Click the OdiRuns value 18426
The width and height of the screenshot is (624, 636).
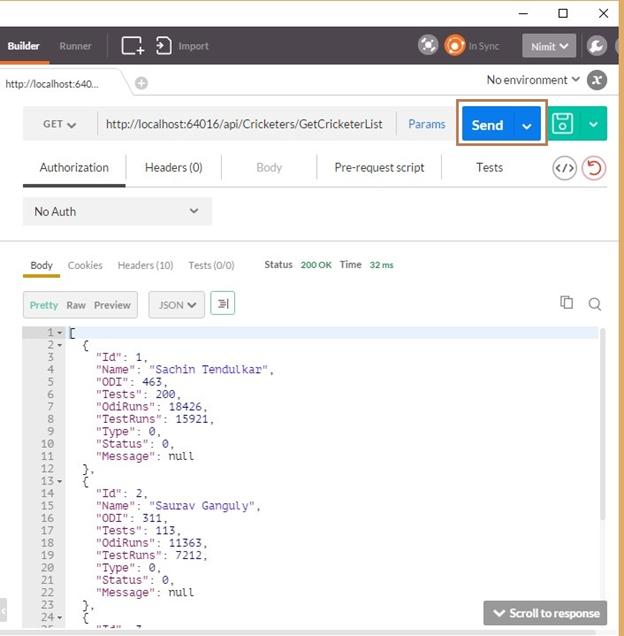point(185,406)
